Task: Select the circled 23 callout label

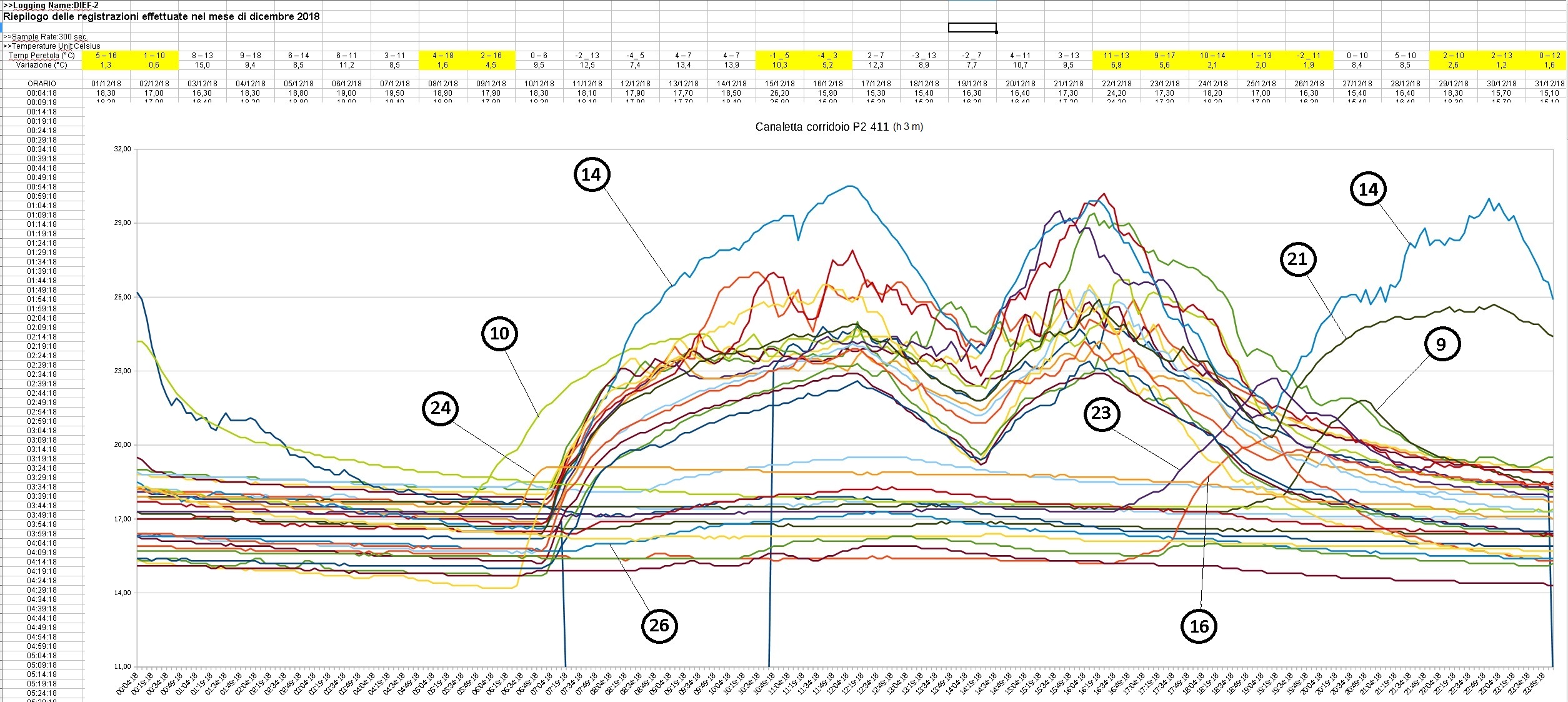Action: [1101, 413]
